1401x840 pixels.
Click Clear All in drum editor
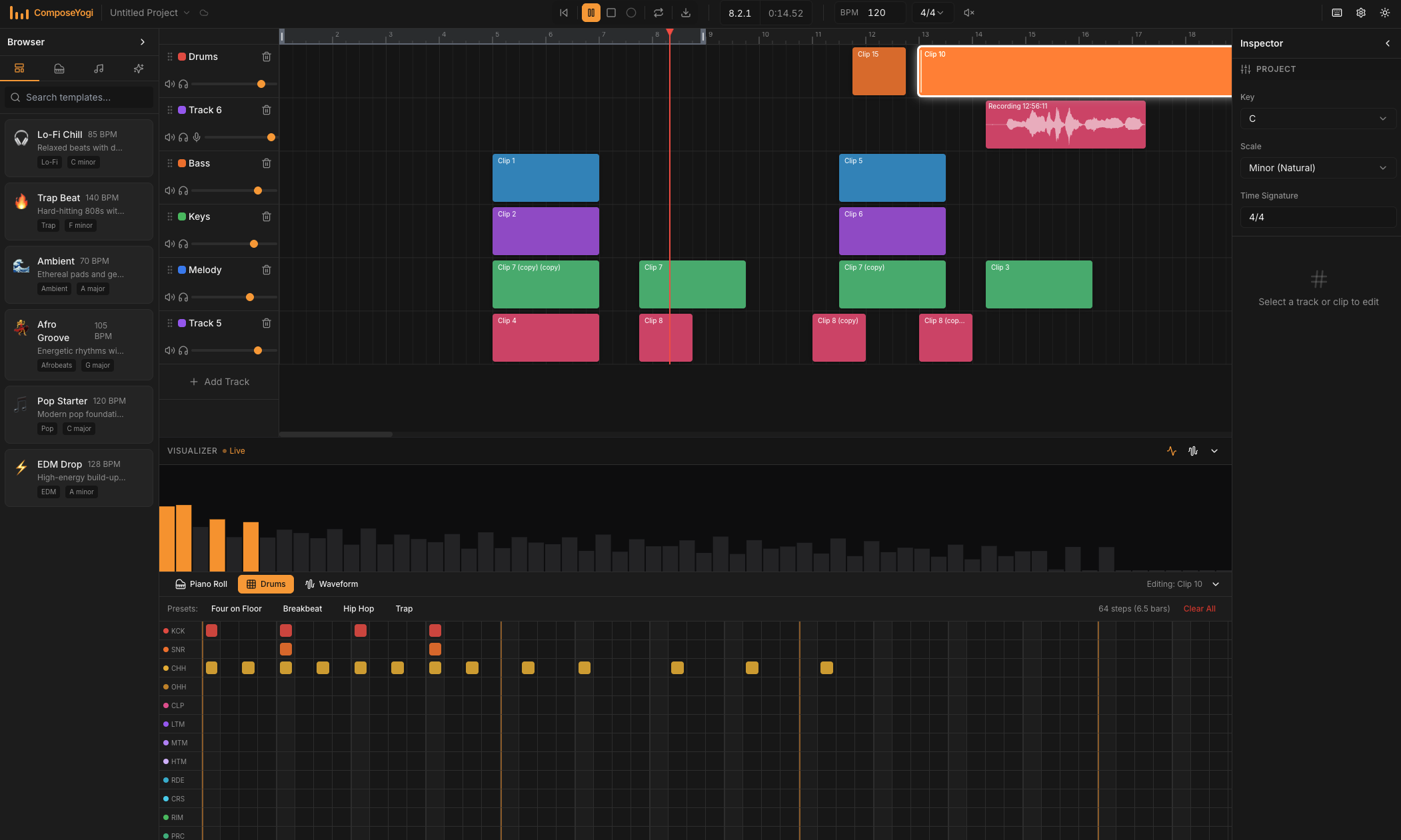(1199, 609)
